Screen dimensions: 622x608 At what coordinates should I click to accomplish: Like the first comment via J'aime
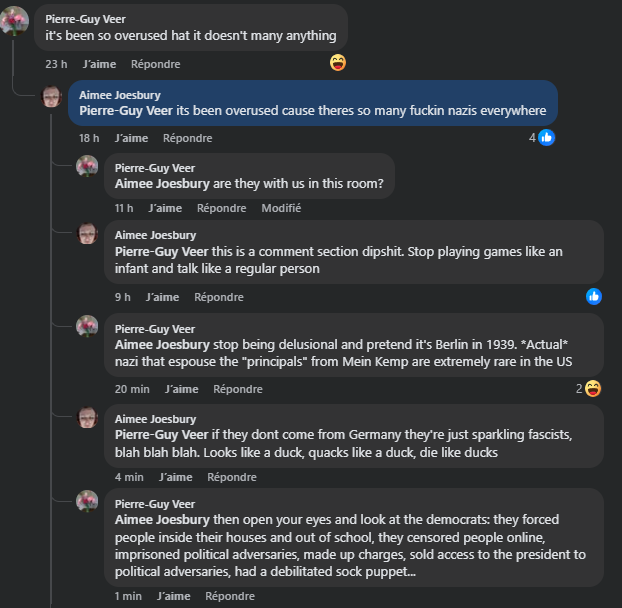[x=99, y=64]
